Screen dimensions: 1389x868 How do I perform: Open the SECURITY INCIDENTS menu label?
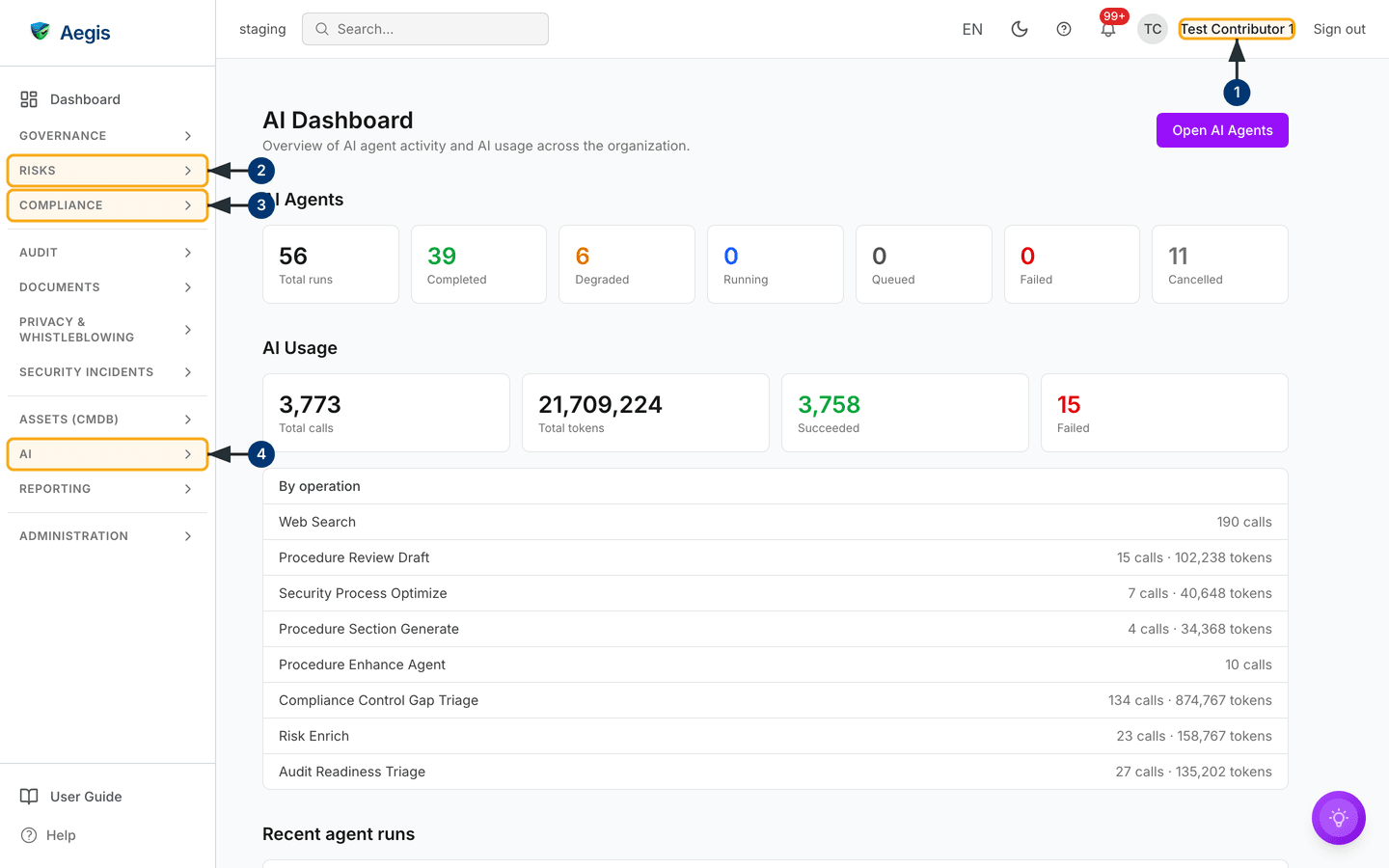pyautogui.click(x=87, y=372)
